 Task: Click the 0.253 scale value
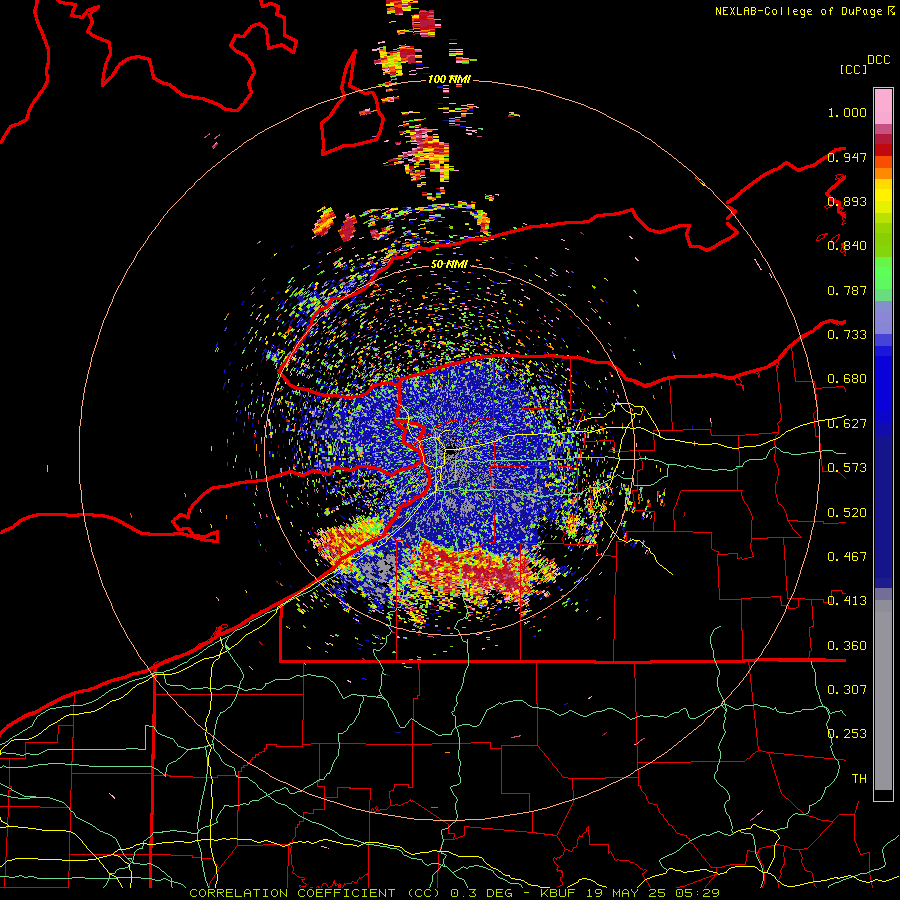pos(847,734)
